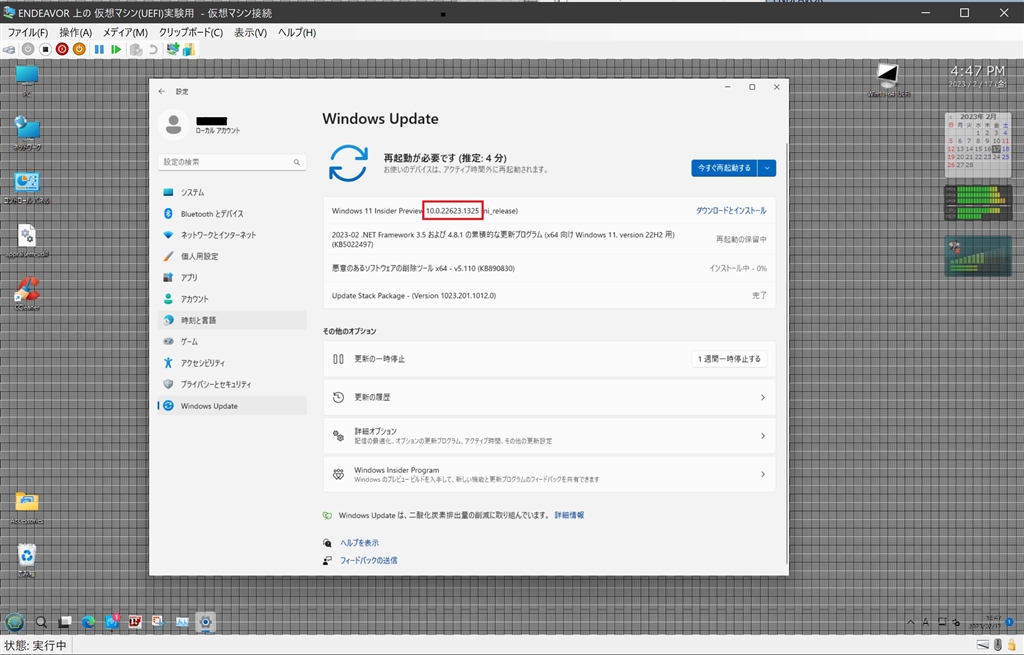Open Bluetooth とデバイス settings
This screenshot has height=655, width=1024.
(232, 214)
